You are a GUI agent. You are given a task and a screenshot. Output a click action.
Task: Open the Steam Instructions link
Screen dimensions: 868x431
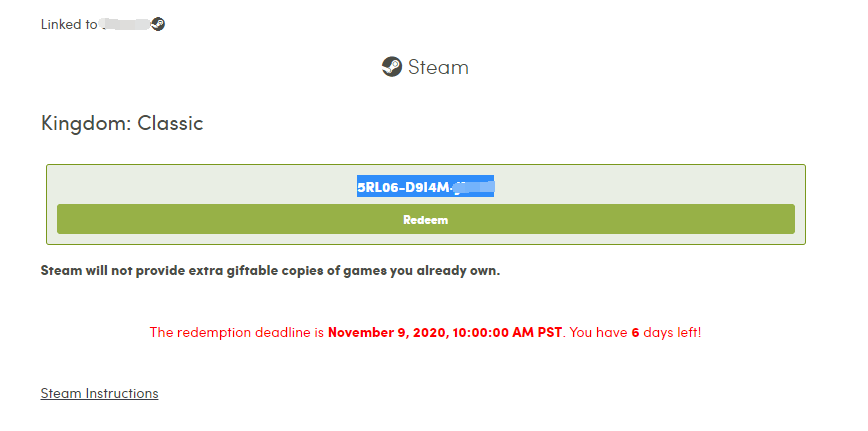pos(99,393)
